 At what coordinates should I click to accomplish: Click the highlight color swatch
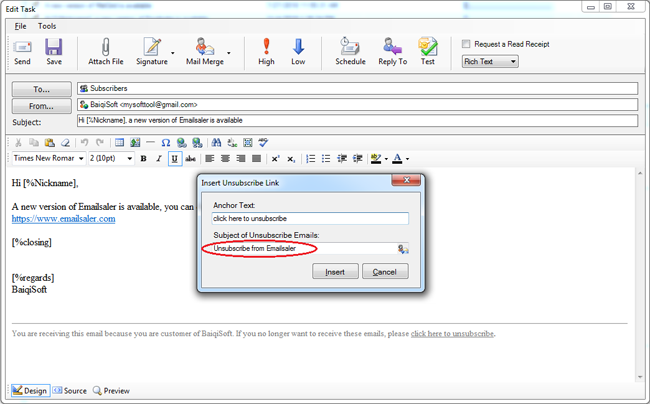click(376, 159)
